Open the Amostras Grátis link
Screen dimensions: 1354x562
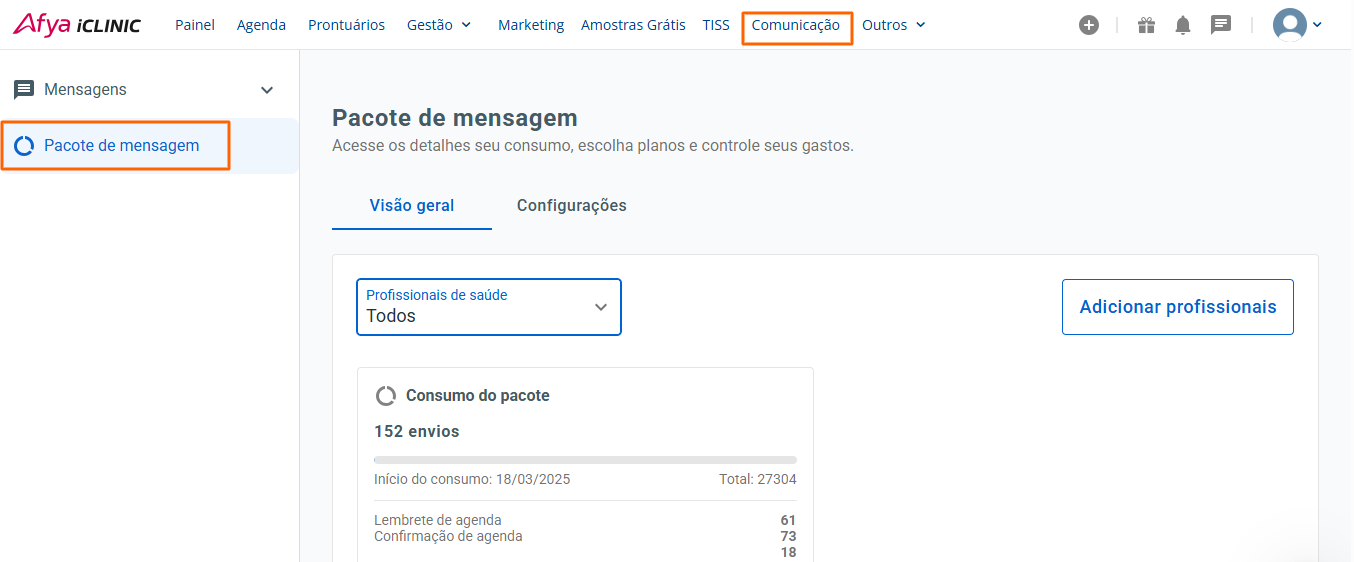[633, 25]
